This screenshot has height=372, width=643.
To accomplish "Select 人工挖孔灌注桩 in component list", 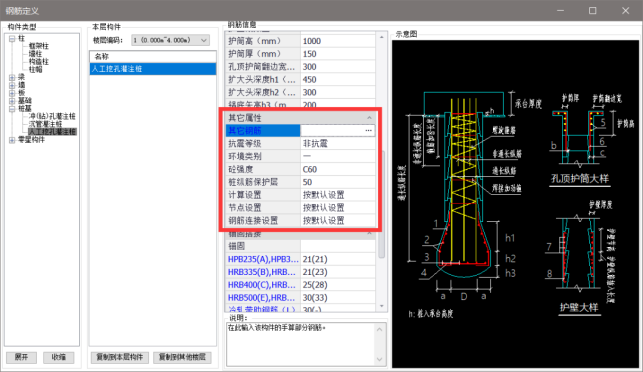I will [x=153, y=69].
